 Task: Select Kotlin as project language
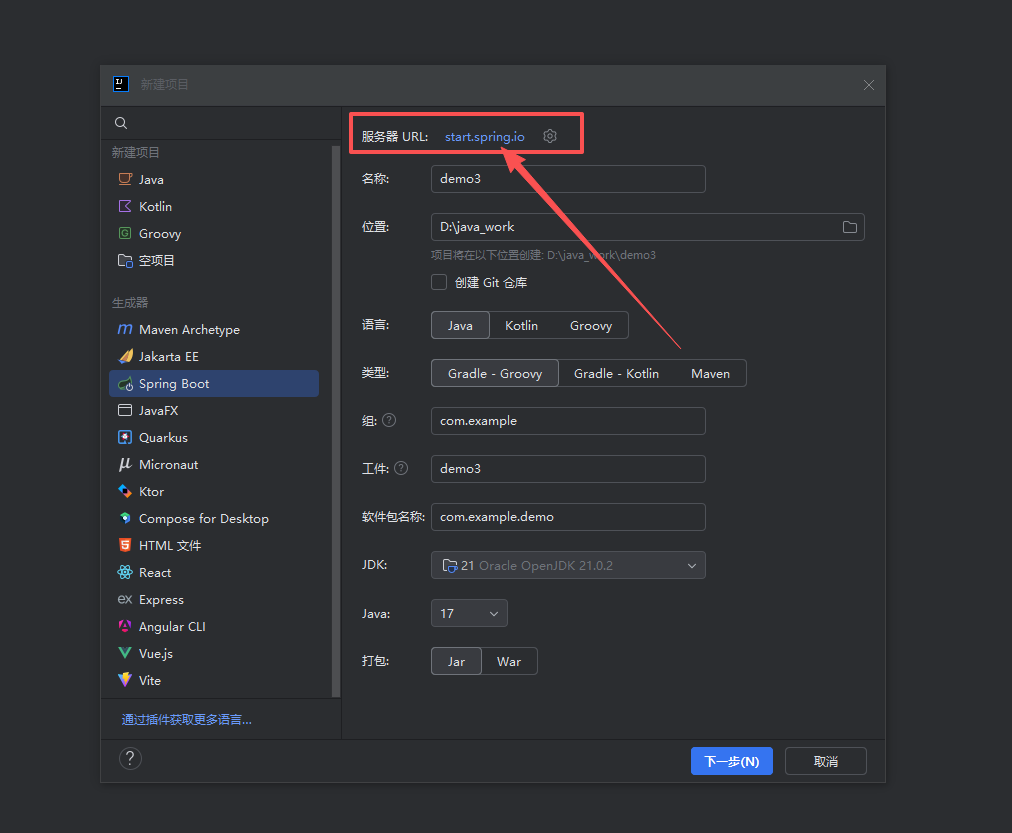click(x=521, y=325)
